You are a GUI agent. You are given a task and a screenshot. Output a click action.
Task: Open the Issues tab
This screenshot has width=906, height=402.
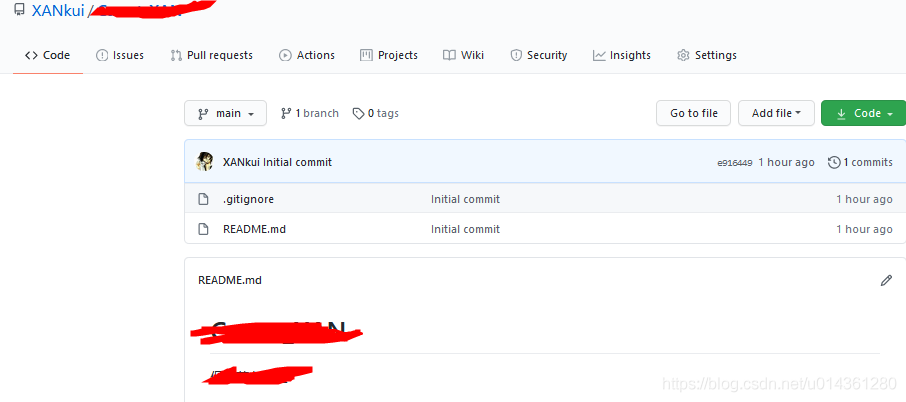point(120,55)
